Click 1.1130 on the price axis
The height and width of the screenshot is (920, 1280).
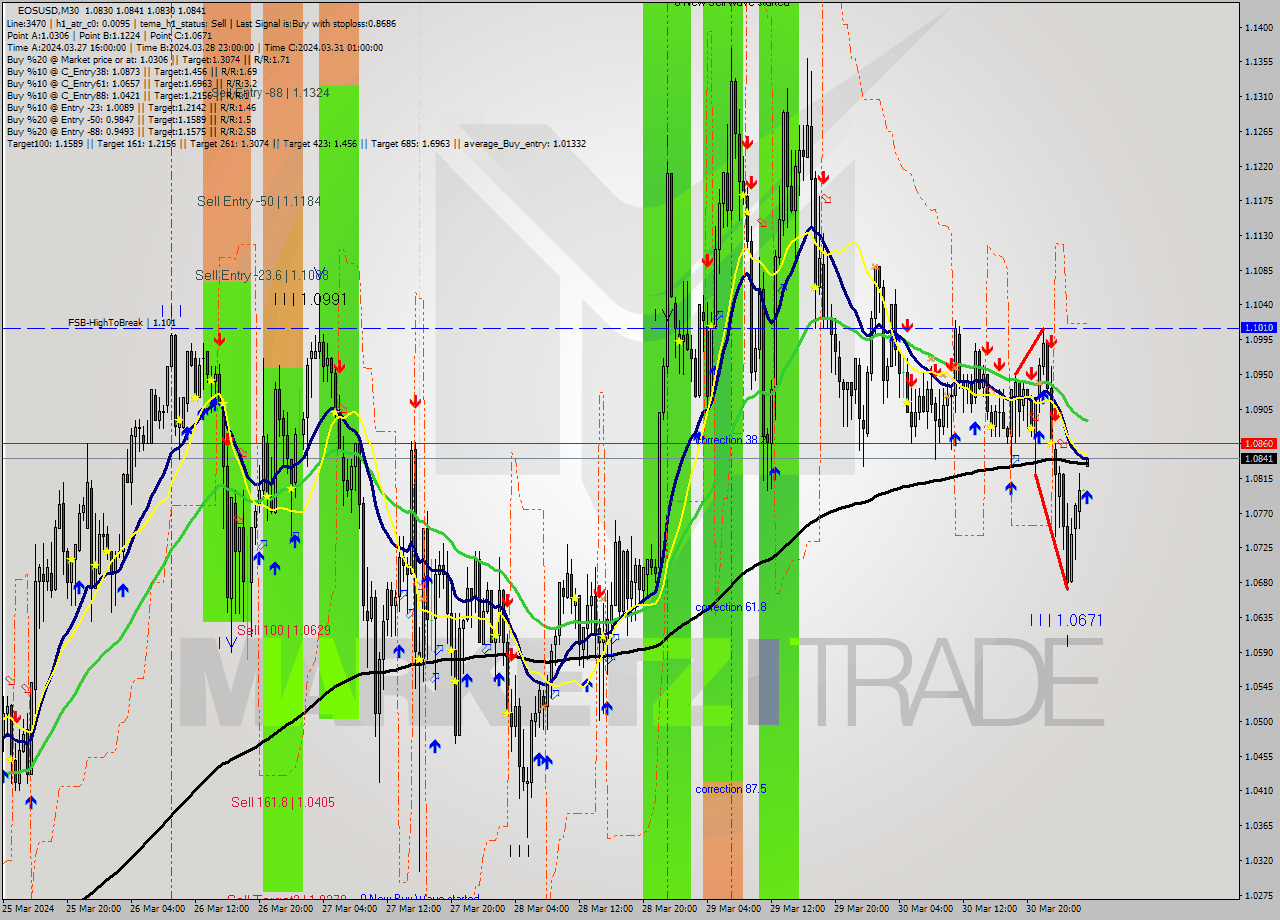point(1258,235)
